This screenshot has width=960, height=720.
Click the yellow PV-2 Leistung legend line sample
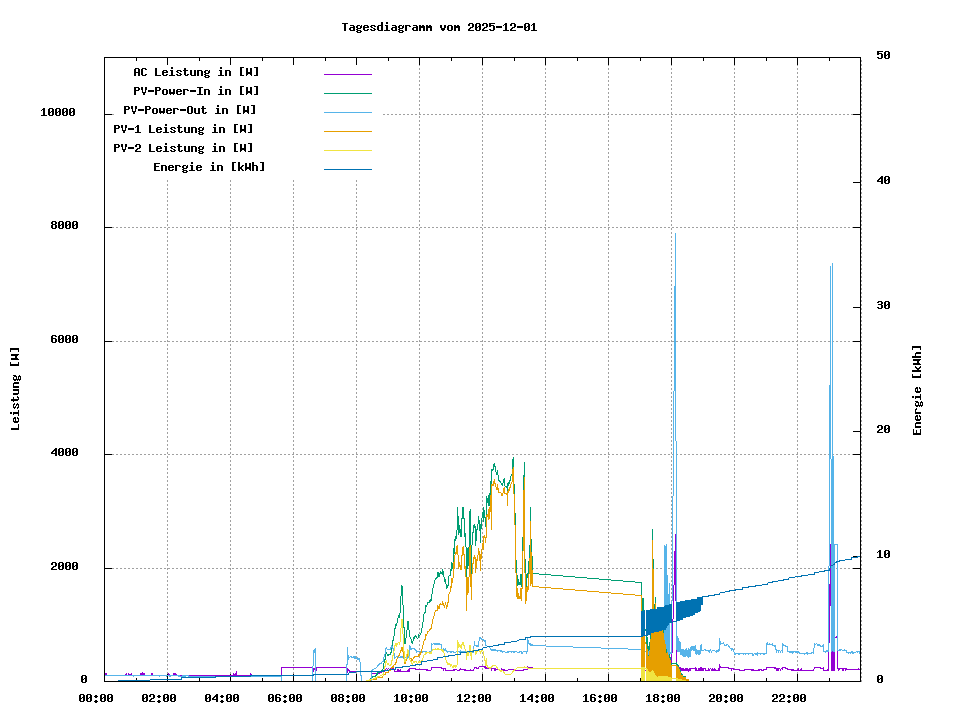[347, 149]
